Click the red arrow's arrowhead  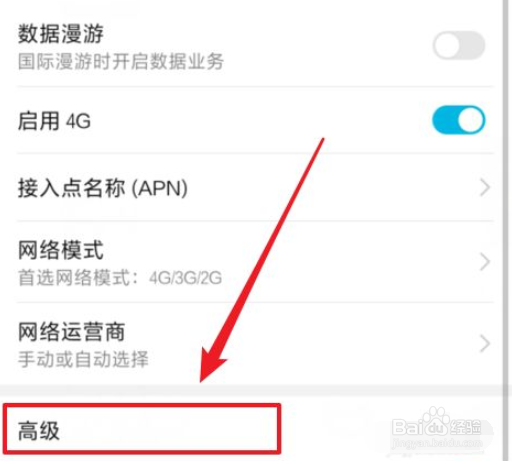(x=211, y=365)
